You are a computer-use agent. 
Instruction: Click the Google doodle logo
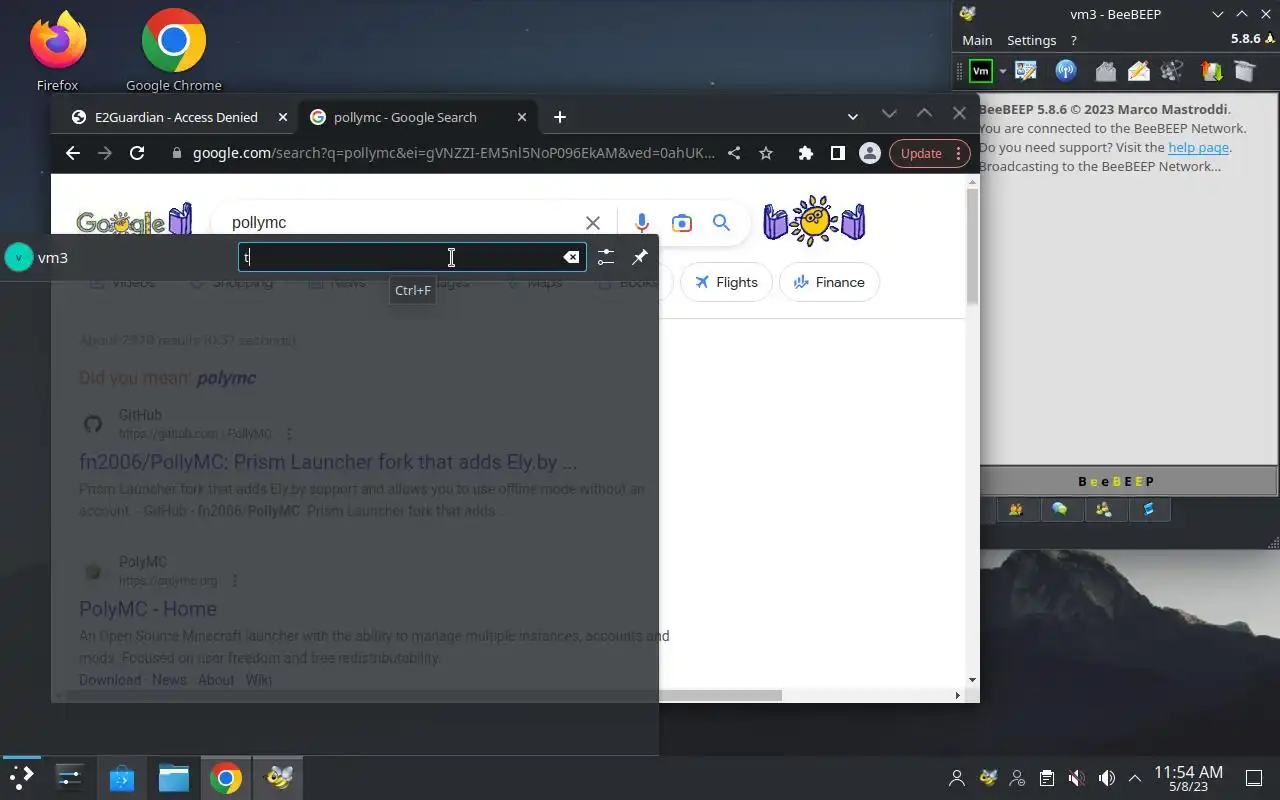134,221
